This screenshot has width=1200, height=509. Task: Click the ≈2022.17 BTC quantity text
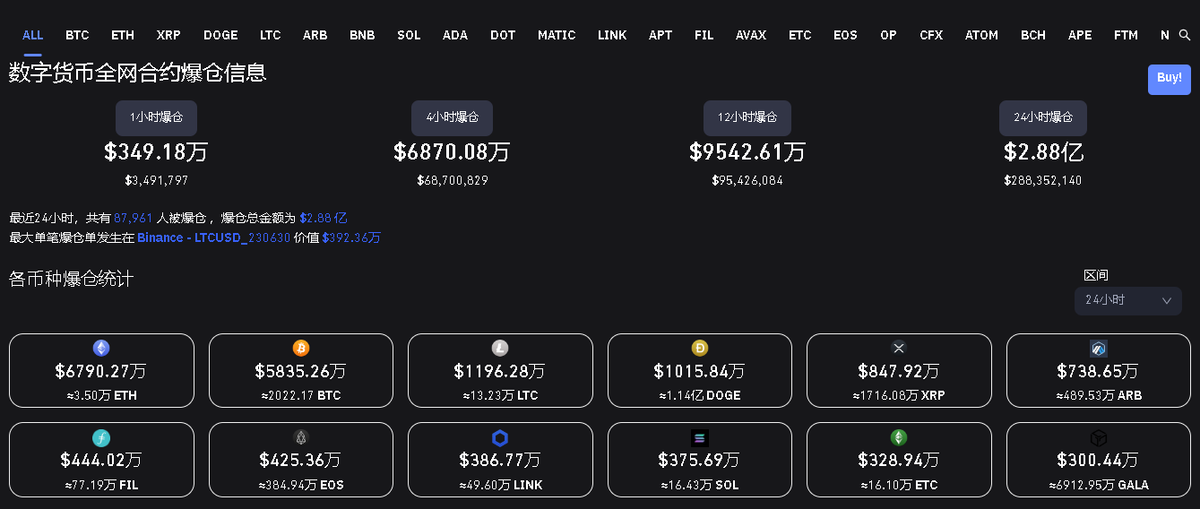click(x=301, y=396)
